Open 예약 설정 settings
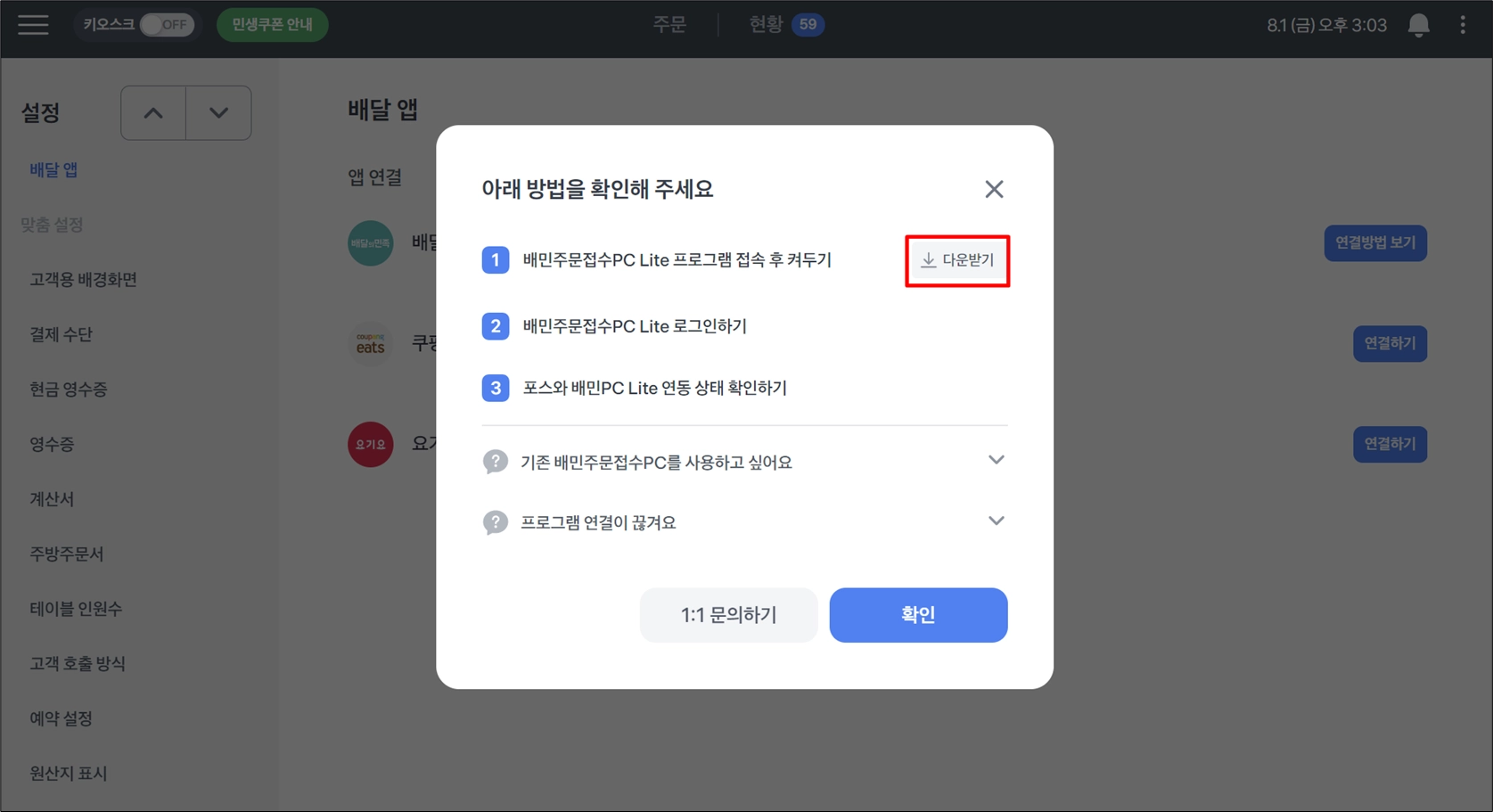1493x812 pixels. coord(61,718)
